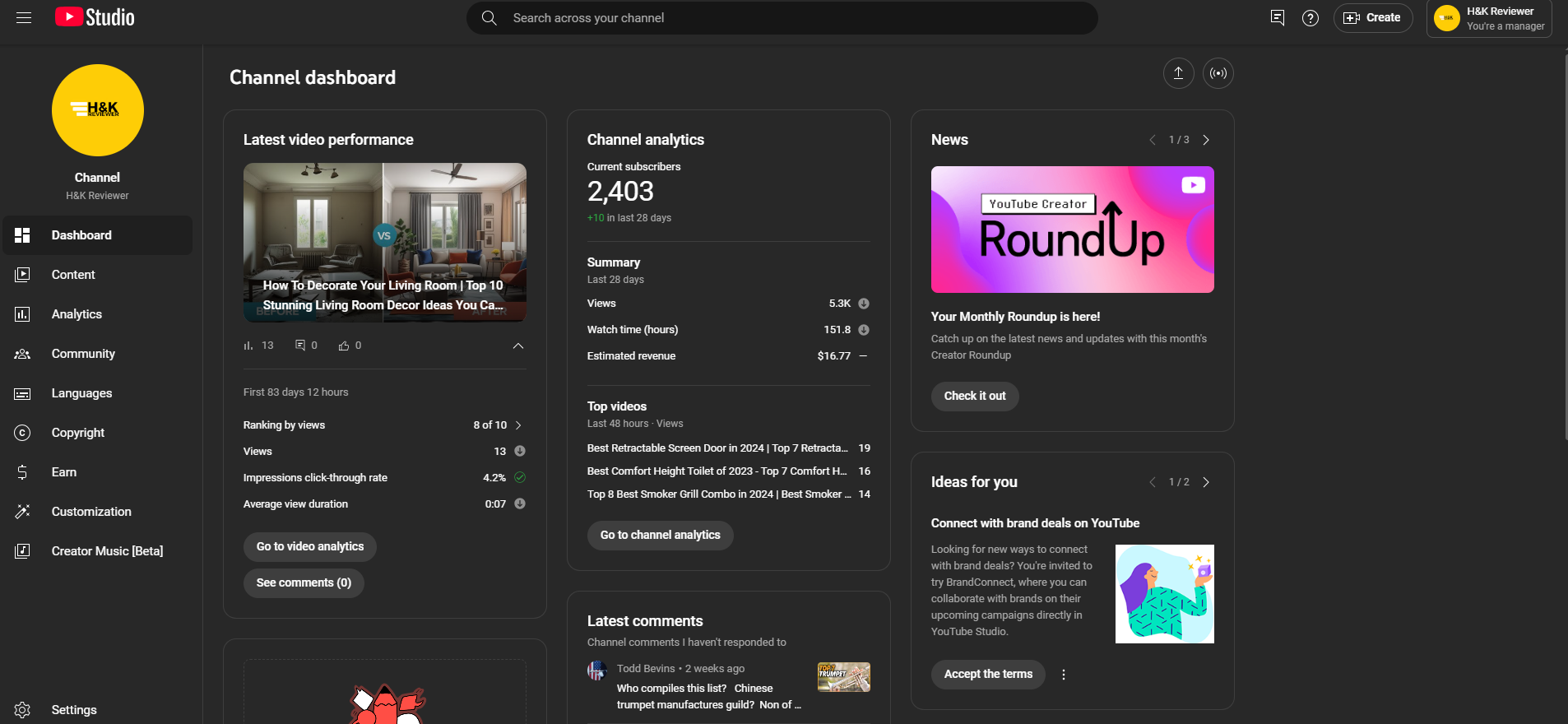Click See comments (0) button
This screenshot has height=724, width=1568.
coord(304,583)
